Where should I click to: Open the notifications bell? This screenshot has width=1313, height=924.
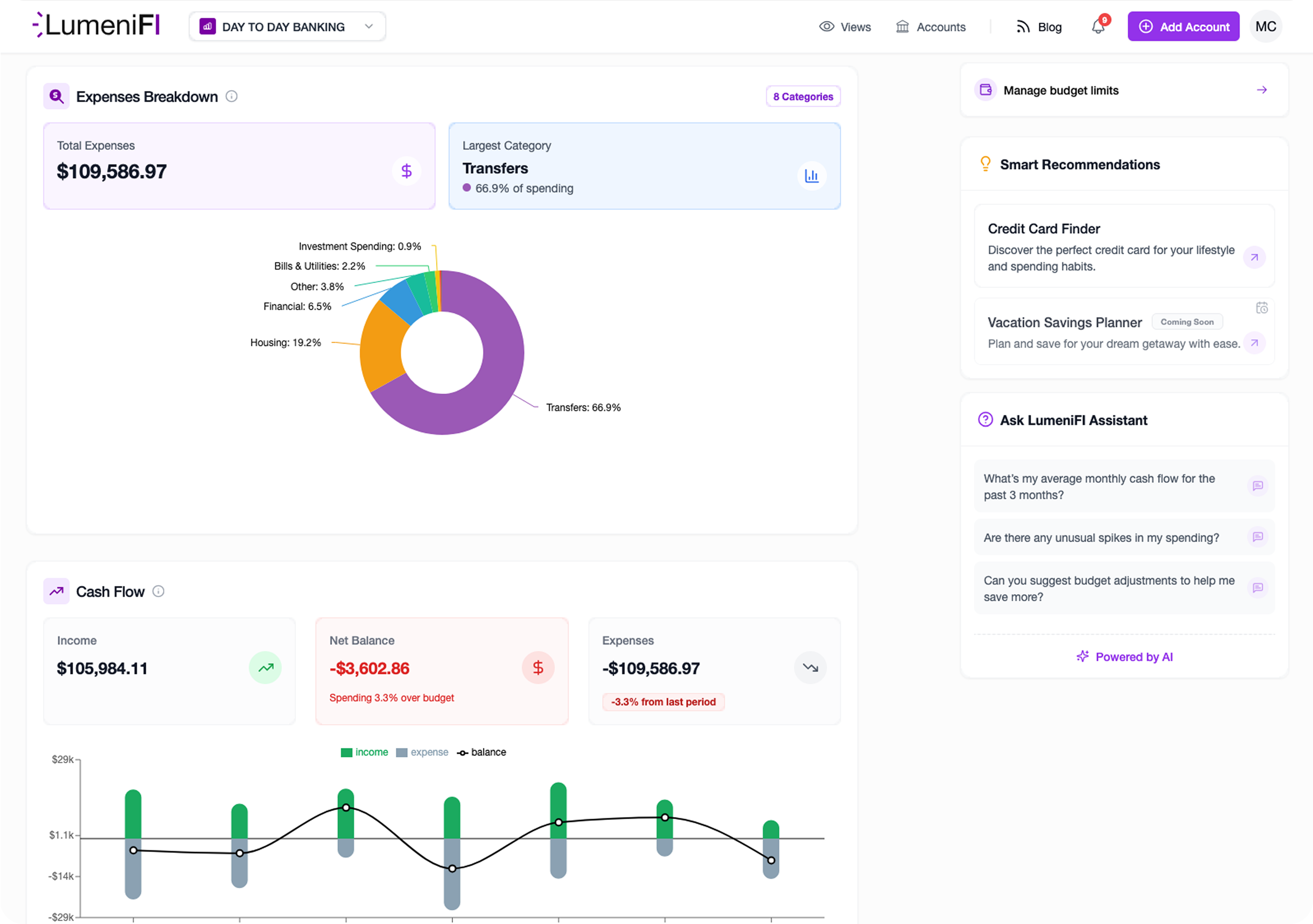tap(1097, 26)
